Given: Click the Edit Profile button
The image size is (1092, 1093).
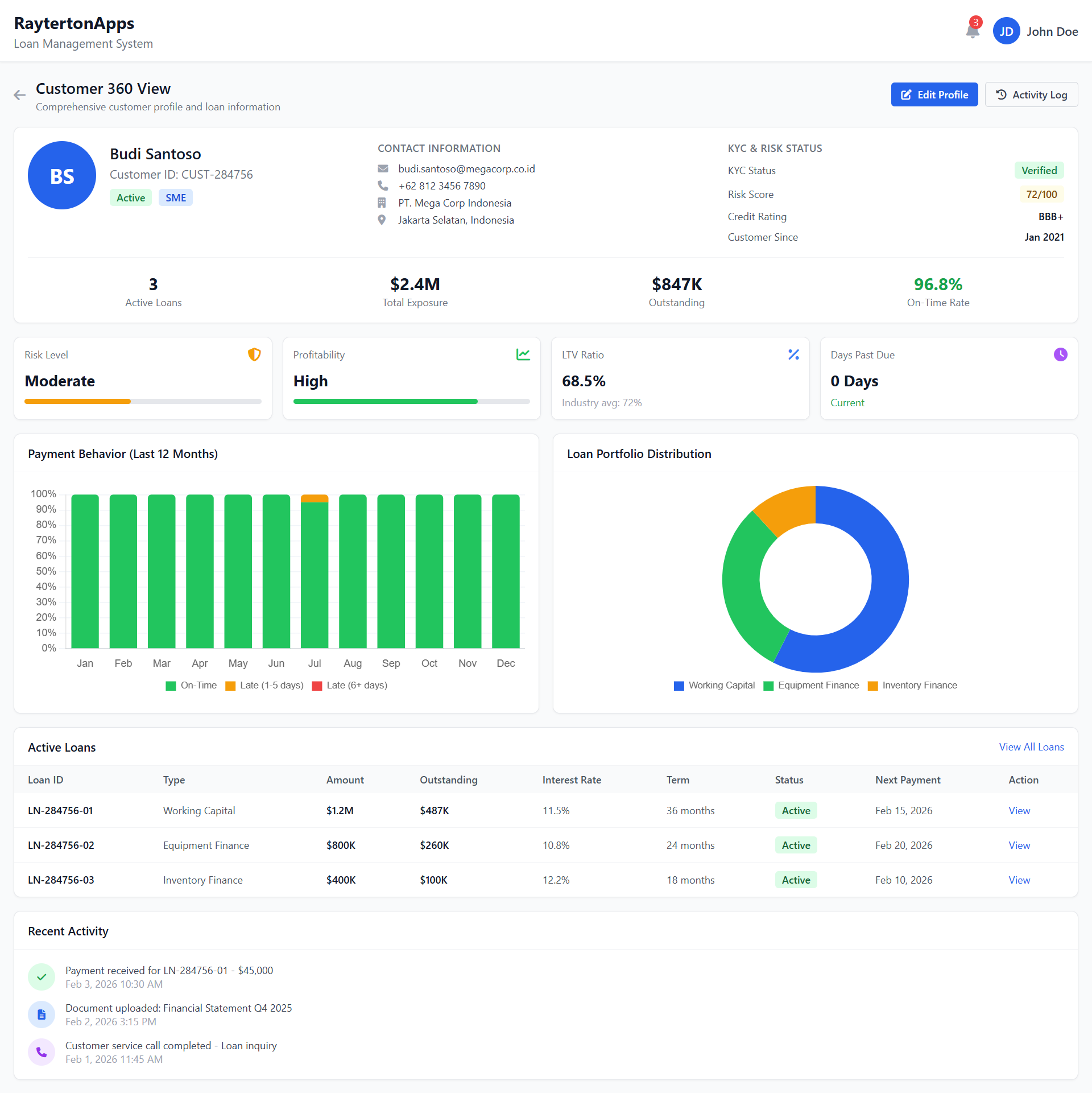Looking at the screenshot, I should point(934,94).
